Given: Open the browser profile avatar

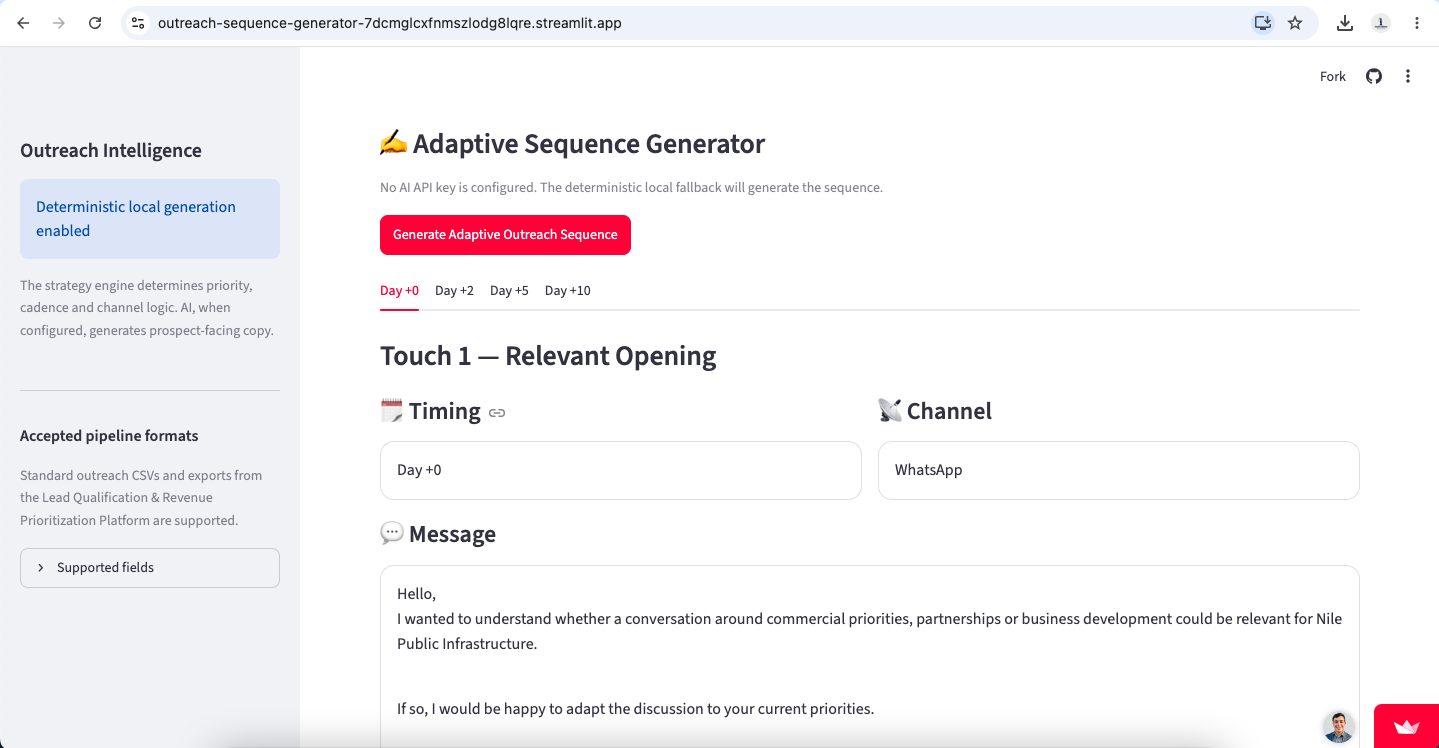Looking at the screenshot, I should pos(1381,23).
